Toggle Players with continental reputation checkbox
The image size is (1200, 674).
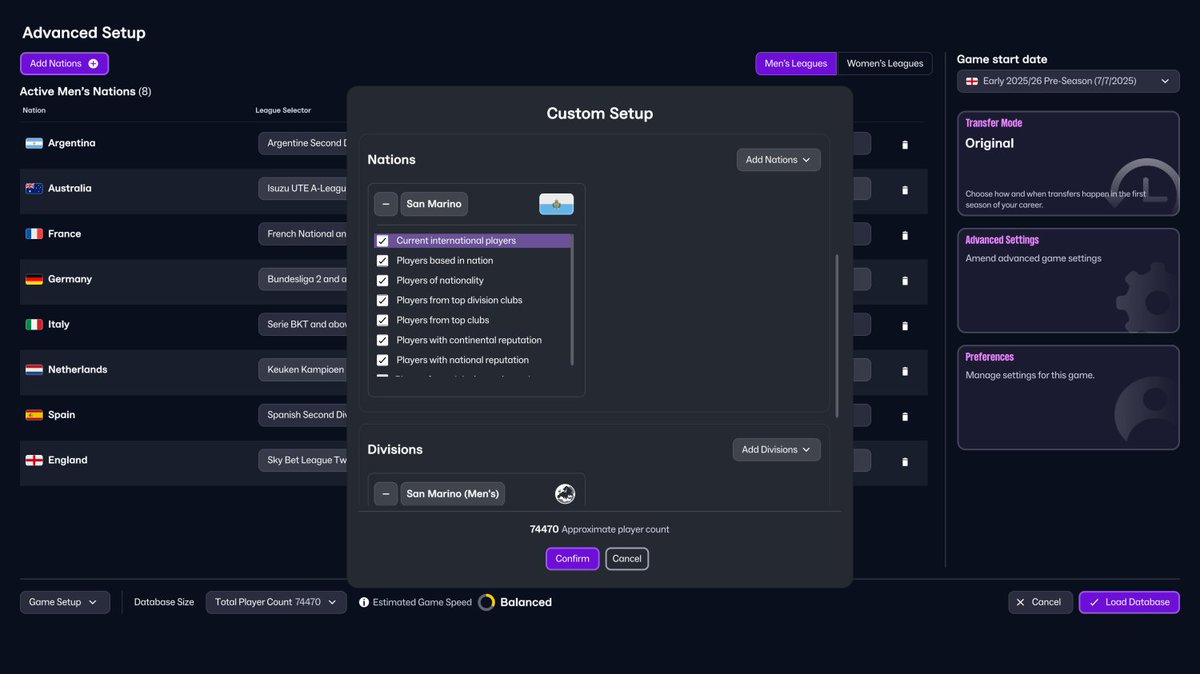pos(382,340)
